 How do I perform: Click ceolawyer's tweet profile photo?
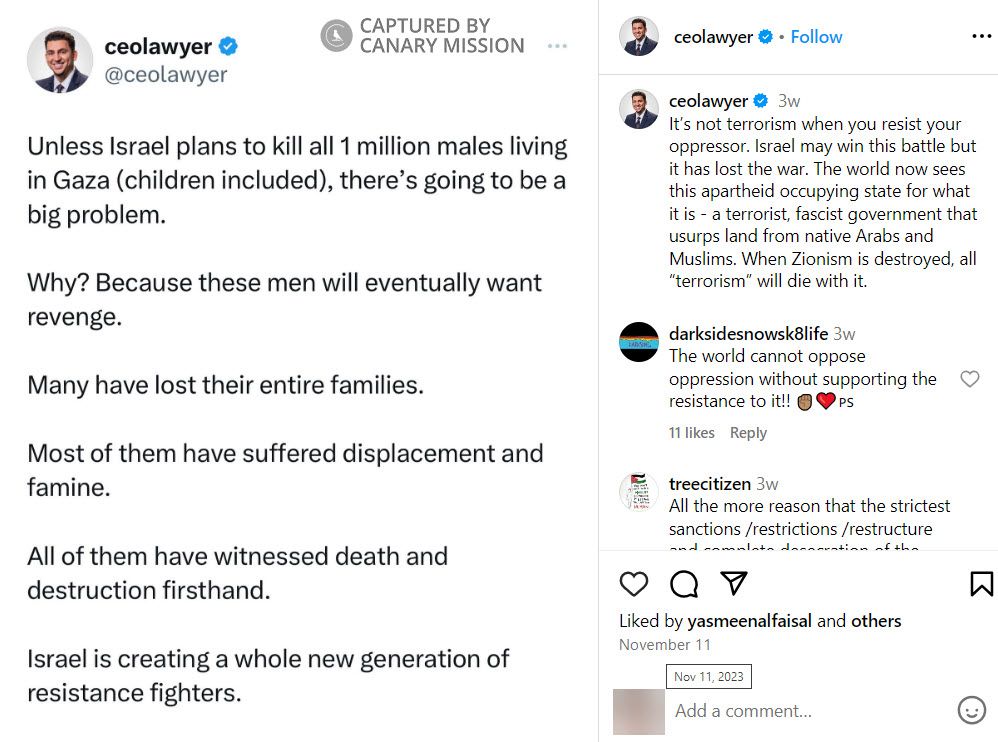pos(60,60)
